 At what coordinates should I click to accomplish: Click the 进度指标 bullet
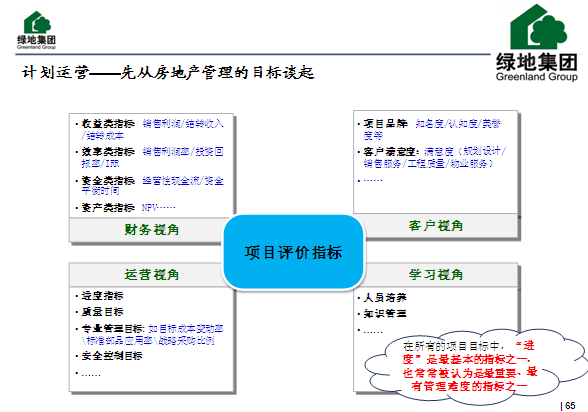click(102, 295)
